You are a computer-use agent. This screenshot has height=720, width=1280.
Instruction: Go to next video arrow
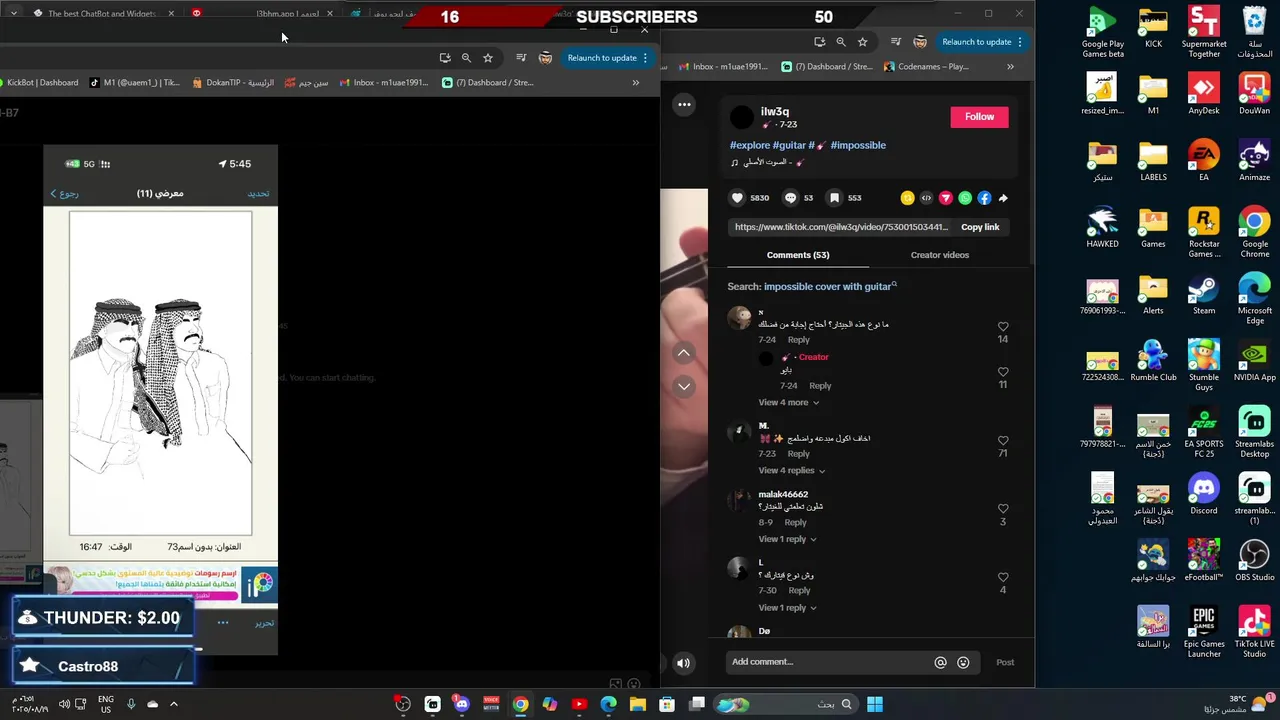pos(684,386)
